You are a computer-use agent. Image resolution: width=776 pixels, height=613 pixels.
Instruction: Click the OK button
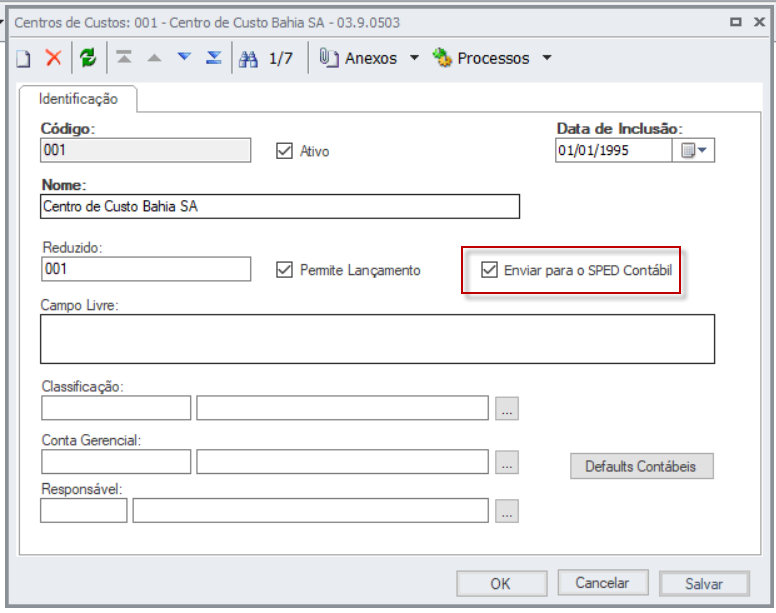point(501,583)
